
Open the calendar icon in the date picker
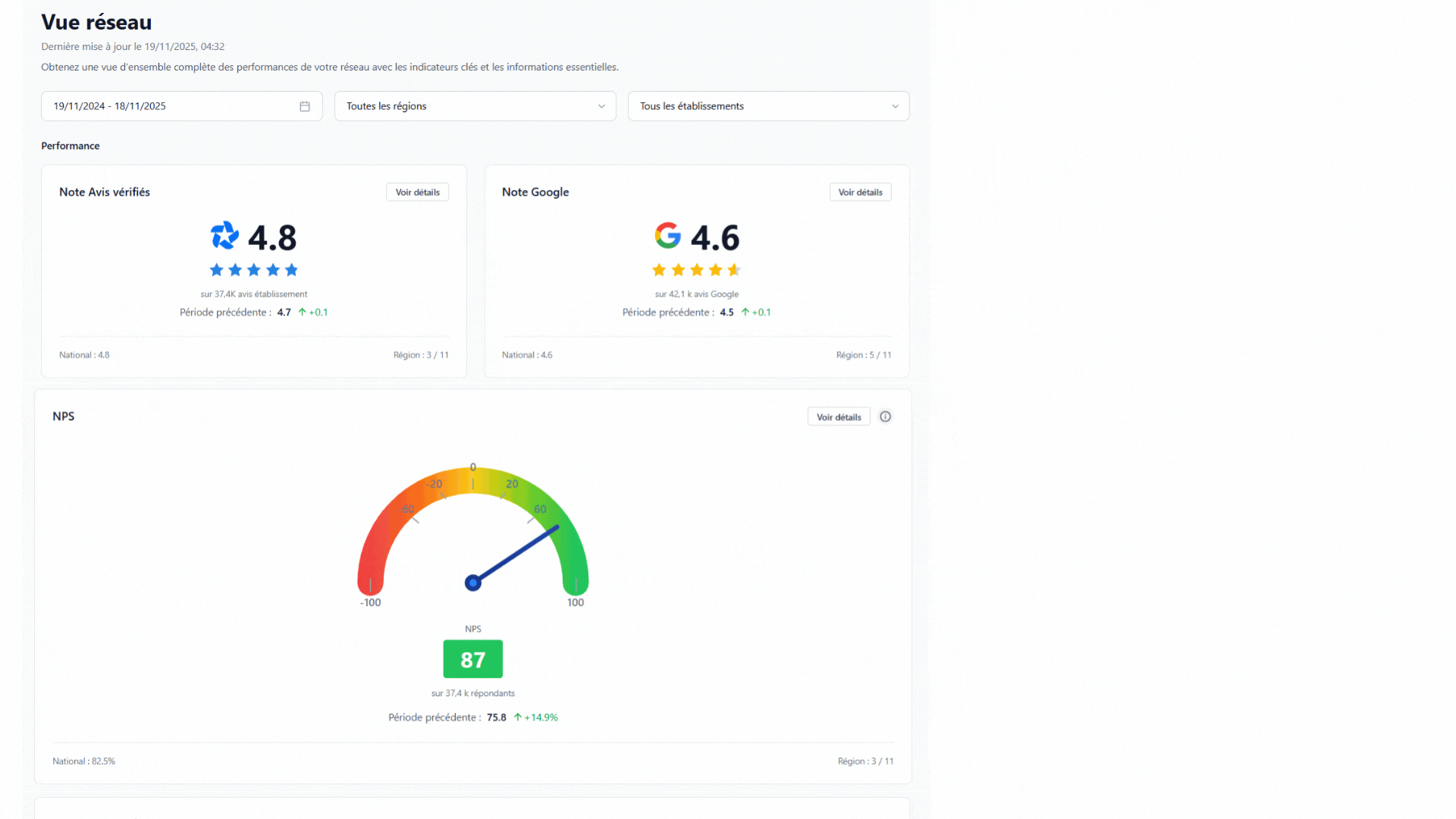[305, 106]
